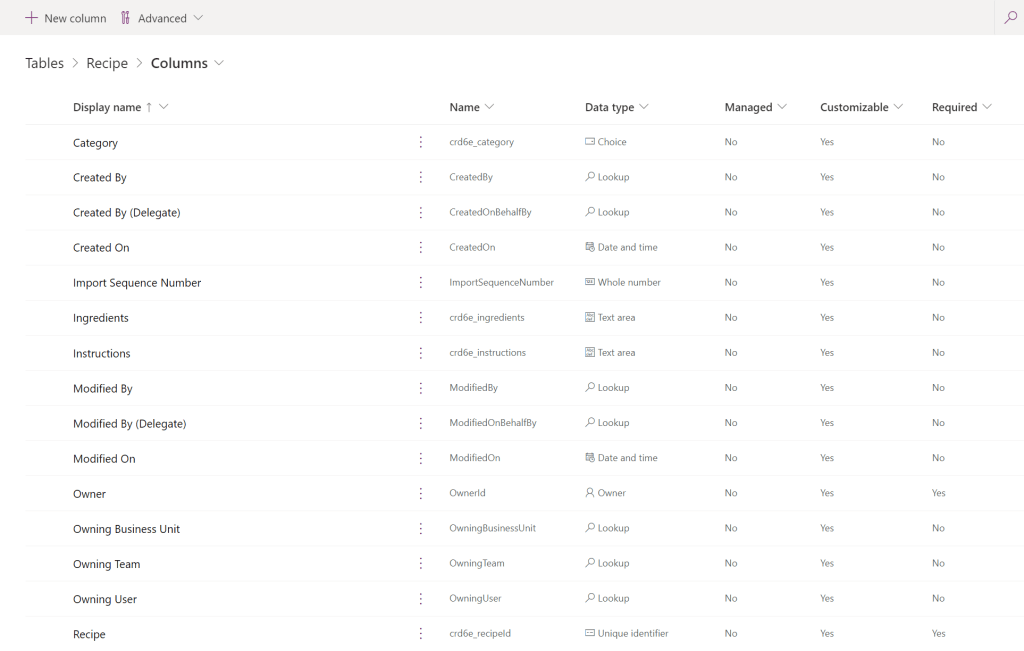
Task: Navigate to Tables breadcrumb
Action: 44,63
